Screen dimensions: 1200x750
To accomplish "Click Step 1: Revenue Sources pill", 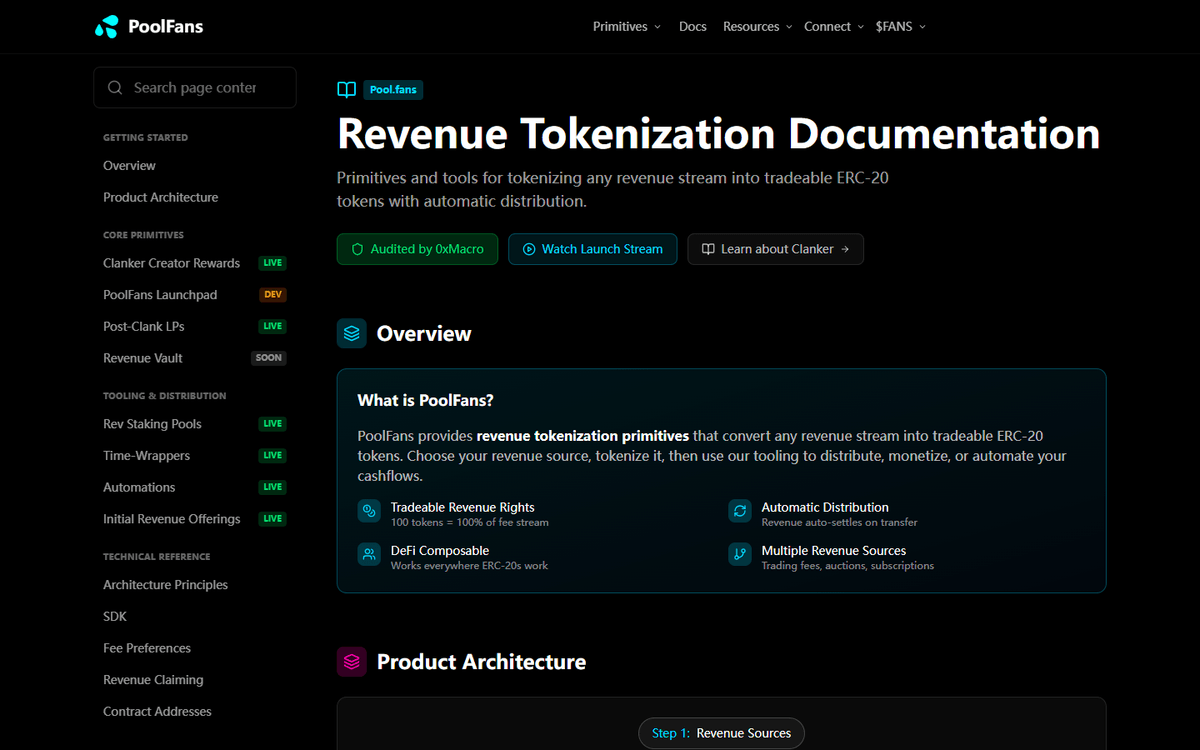I will (721, 733).
